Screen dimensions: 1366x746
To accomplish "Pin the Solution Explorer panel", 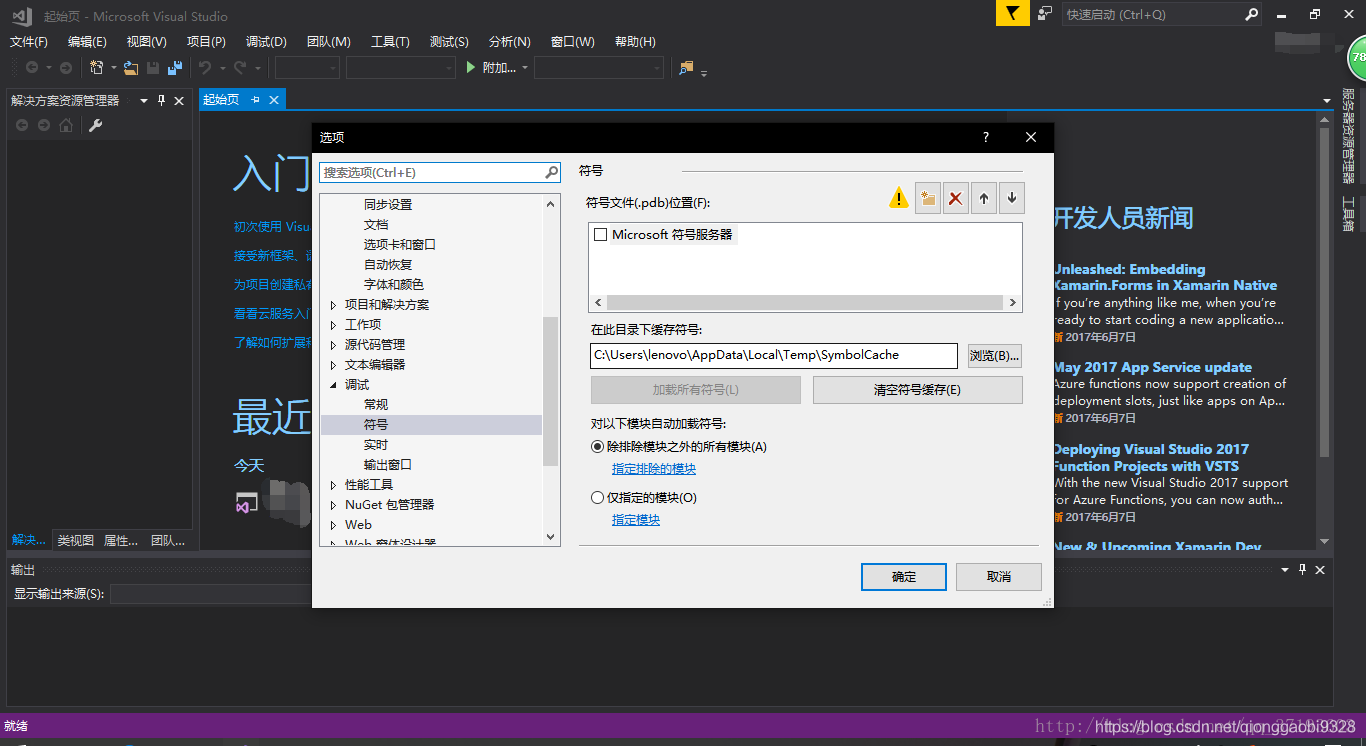I will (x=162, y=100).
